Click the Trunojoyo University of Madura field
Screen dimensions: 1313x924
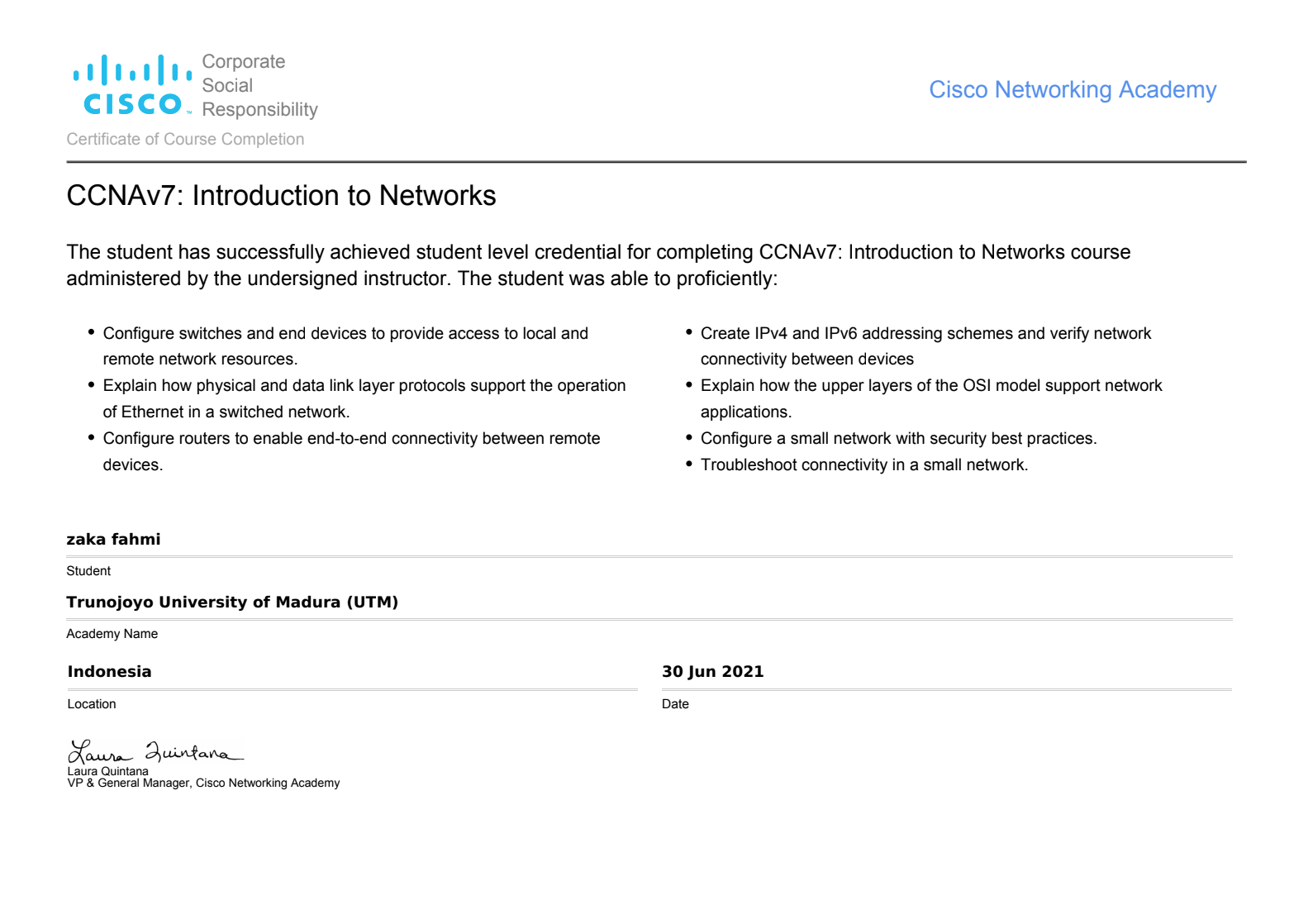click(232, 603)
